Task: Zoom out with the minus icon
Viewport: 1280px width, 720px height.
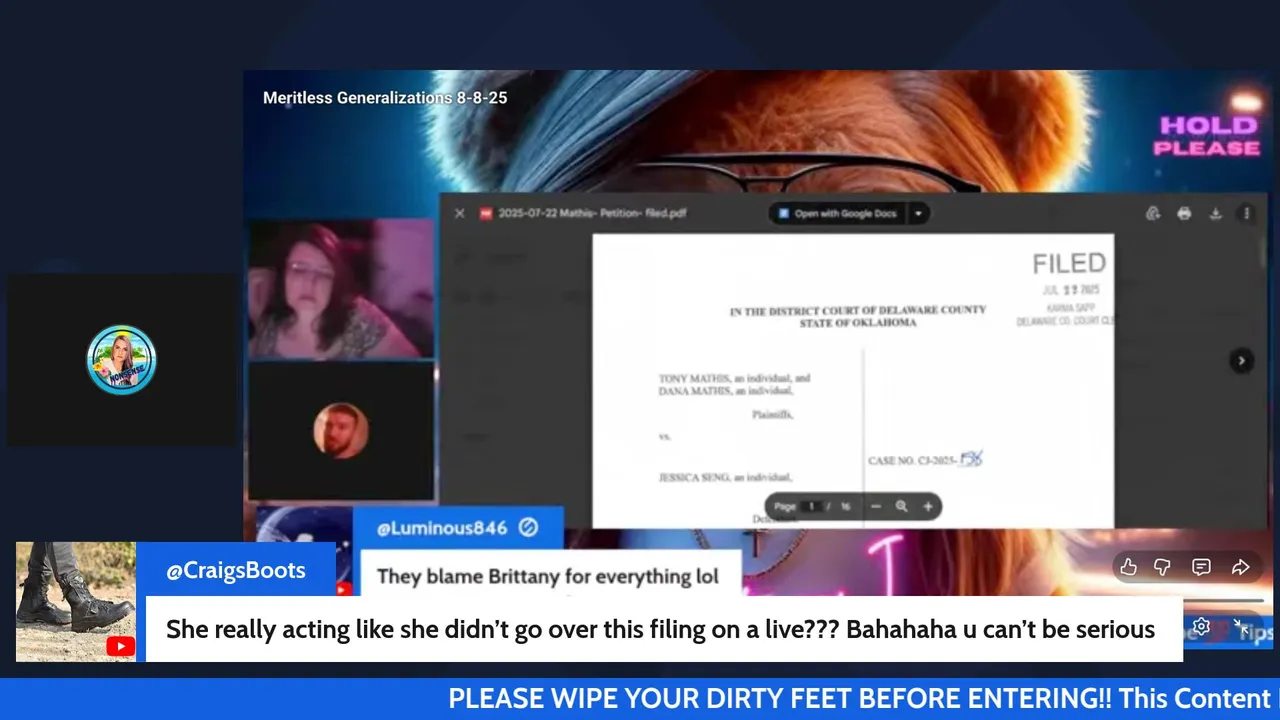Action: coord(876,507)
